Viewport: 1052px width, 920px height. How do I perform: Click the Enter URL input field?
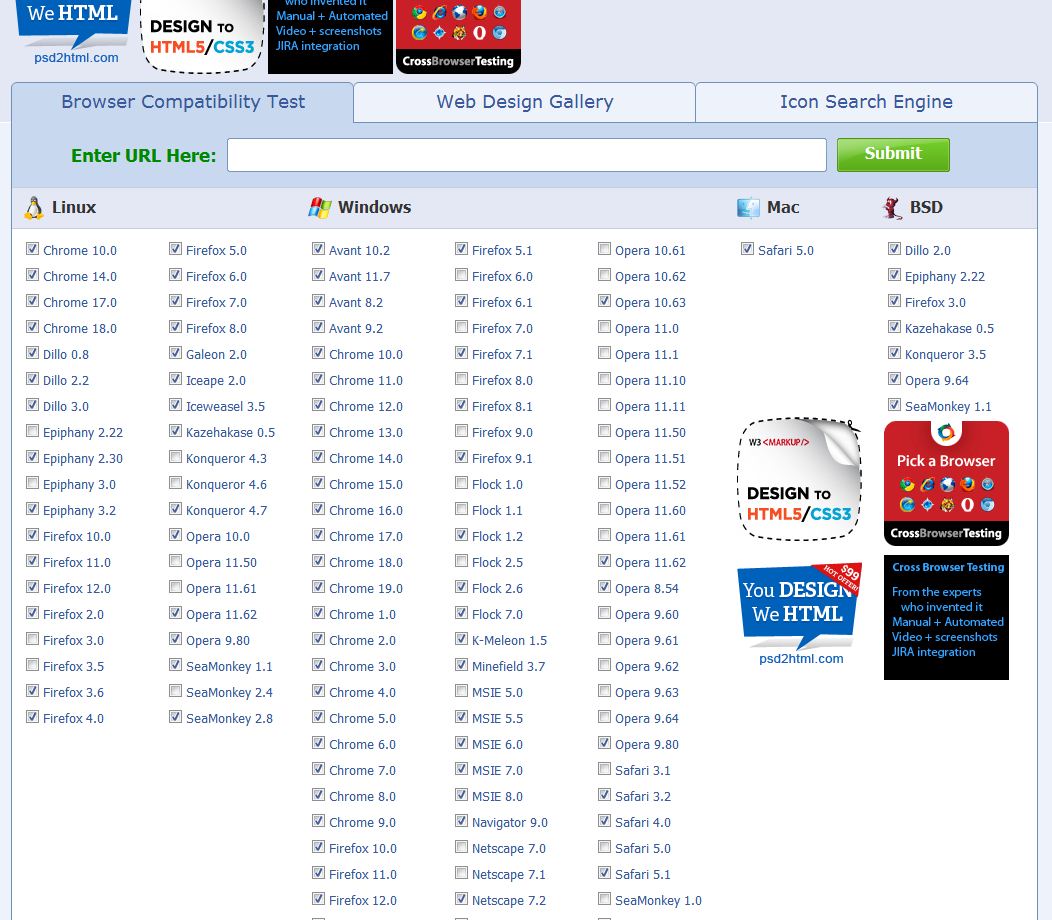pos(526,154)
